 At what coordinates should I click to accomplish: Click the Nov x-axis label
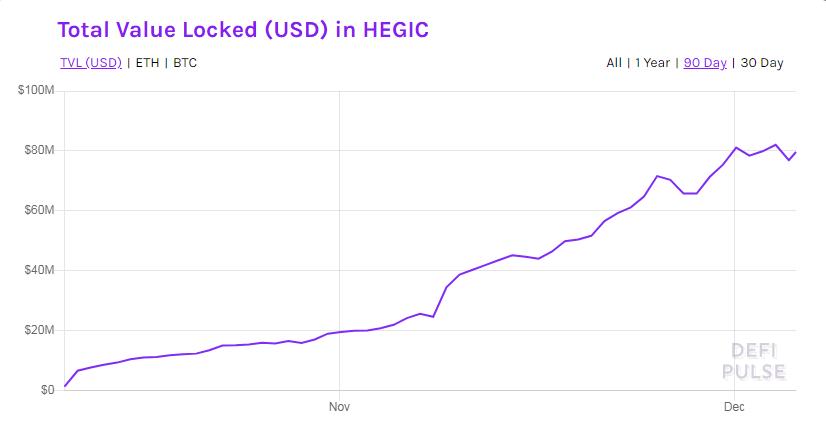tap(340, 407)
